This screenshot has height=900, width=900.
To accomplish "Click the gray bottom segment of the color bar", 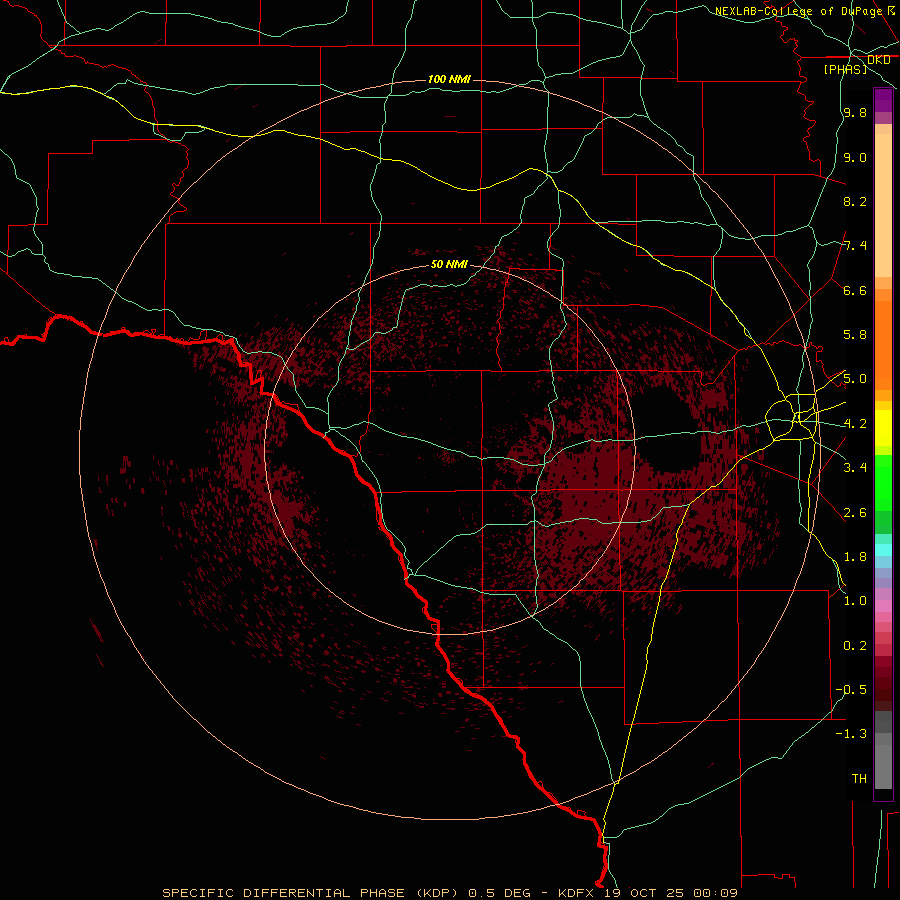I will click(x=883, y=761).
